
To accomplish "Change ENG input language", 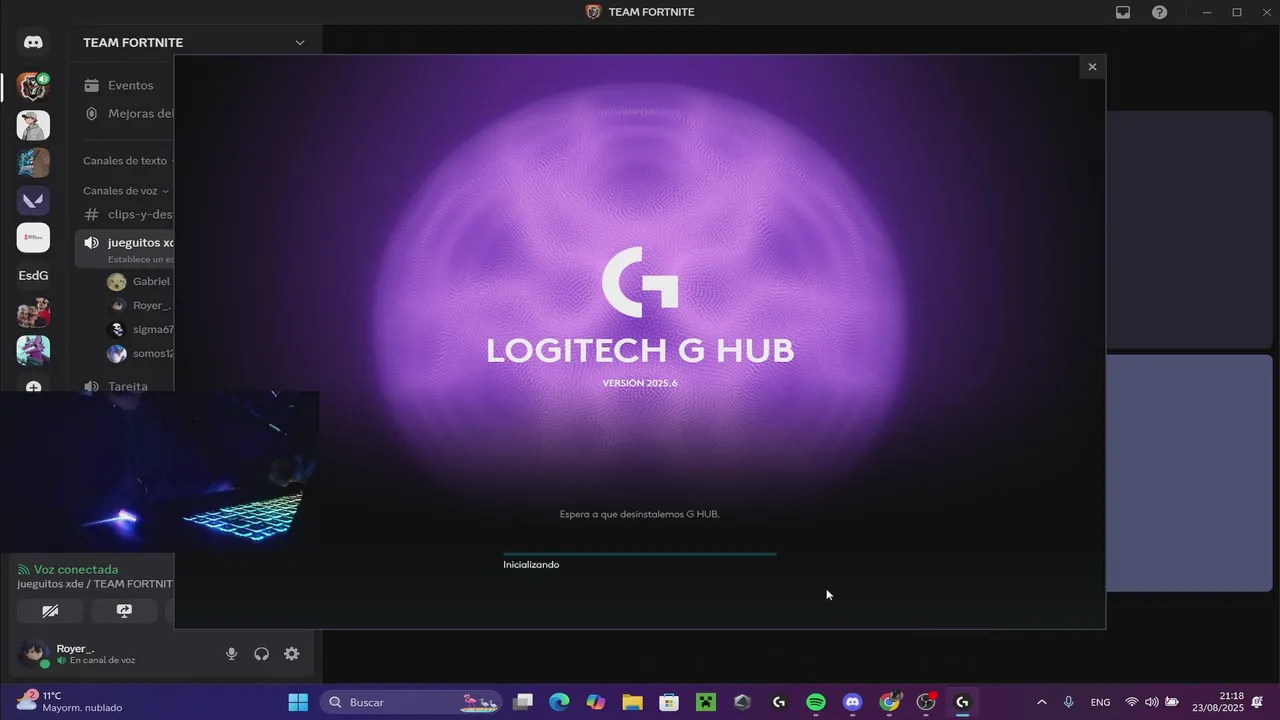I will (1100, 702).
